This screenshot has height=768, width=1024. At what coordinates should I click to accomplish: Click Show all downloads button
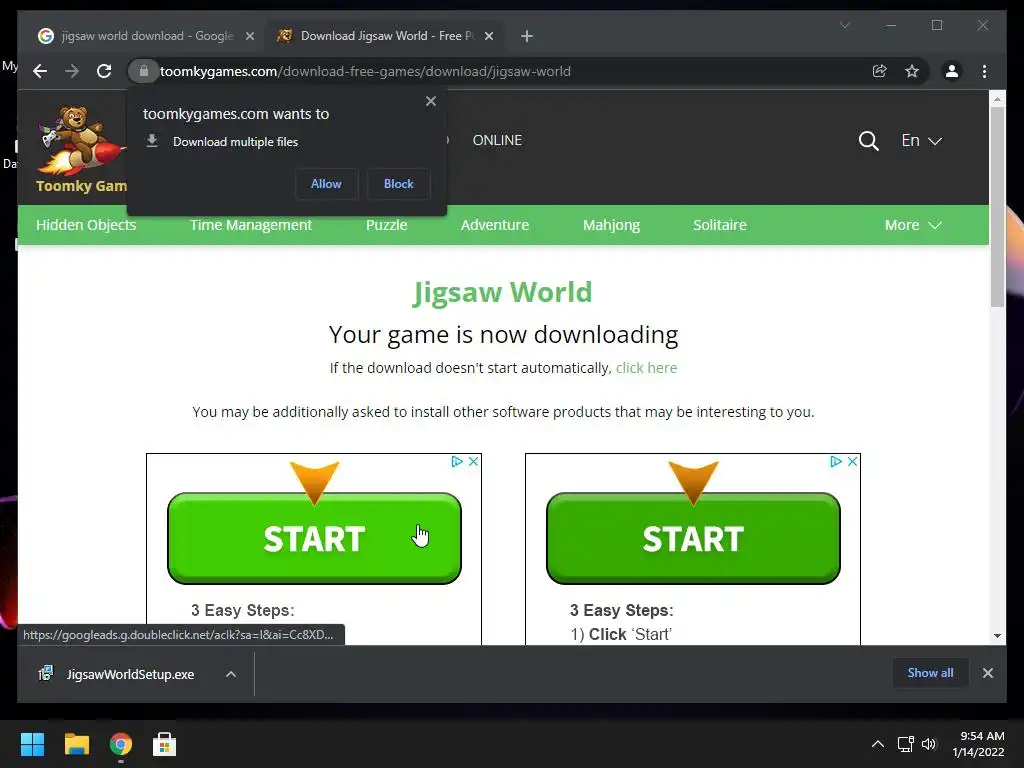coord(930,673)
